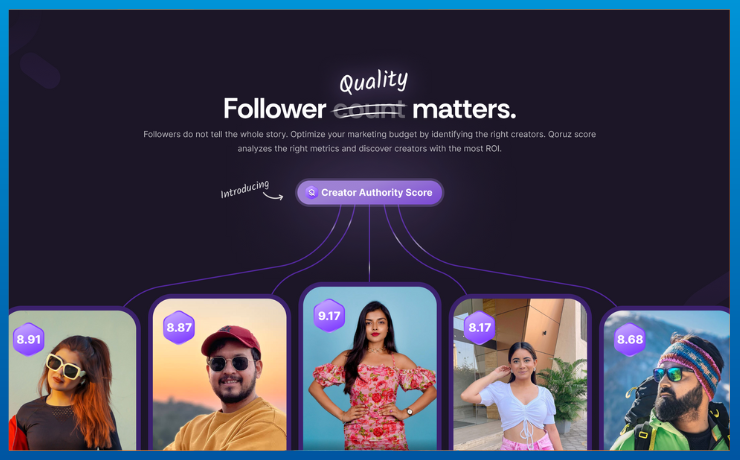
Task: Click the Follower matters headline
Action: click(370, 109)
